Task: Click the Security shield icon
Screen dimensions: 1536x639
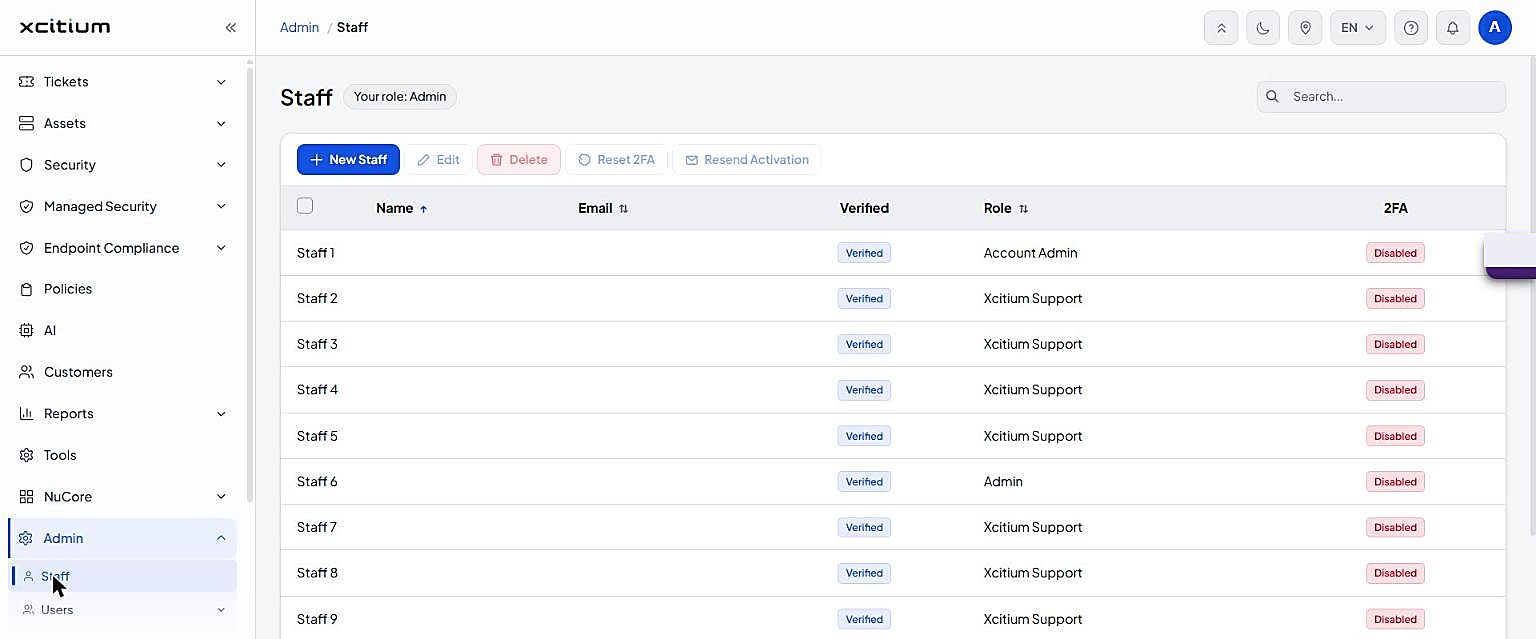Action: [27, 165]
